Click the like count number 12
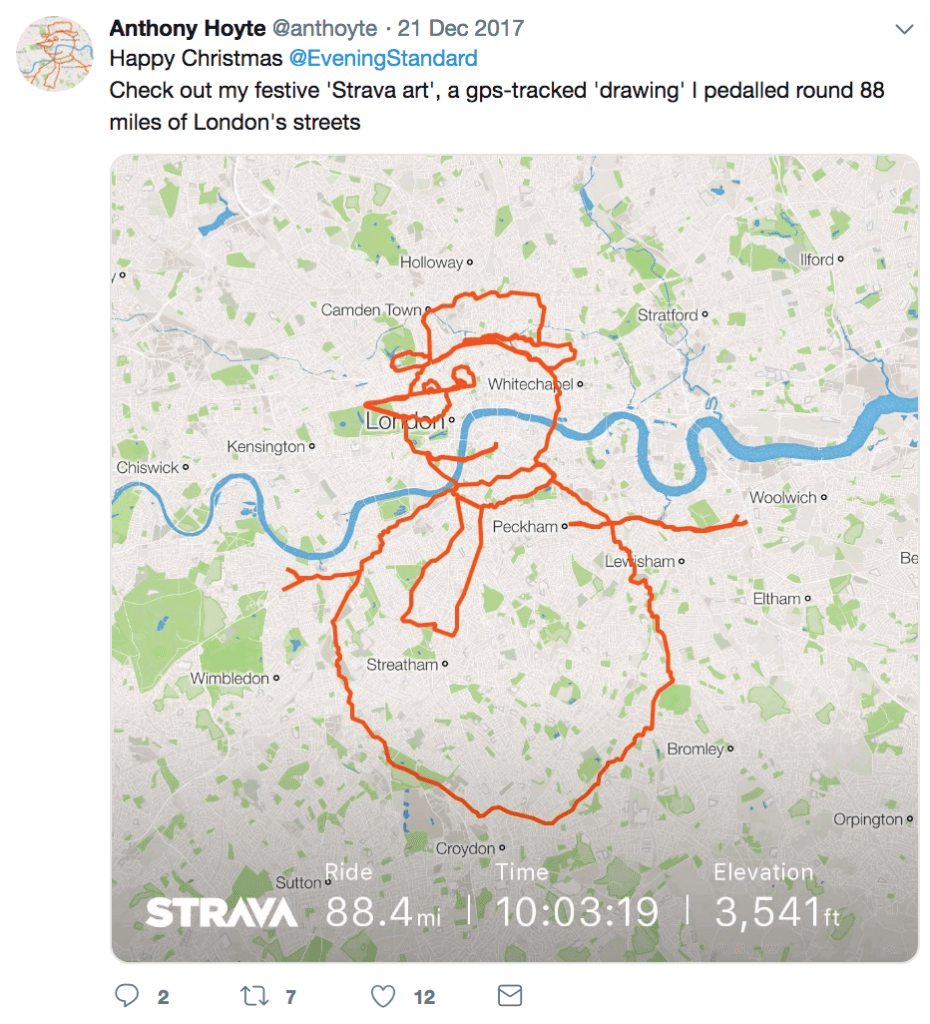930x1024 pixels. [x=424, y=997]
